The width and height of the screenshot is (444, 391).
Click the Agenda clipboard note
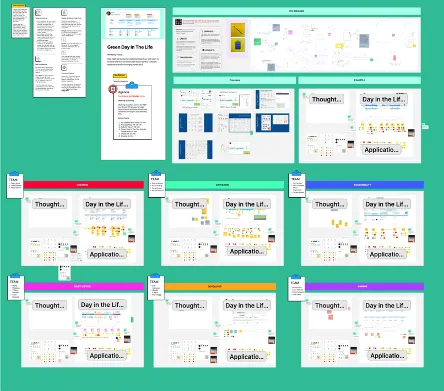(x=132, y=111)
